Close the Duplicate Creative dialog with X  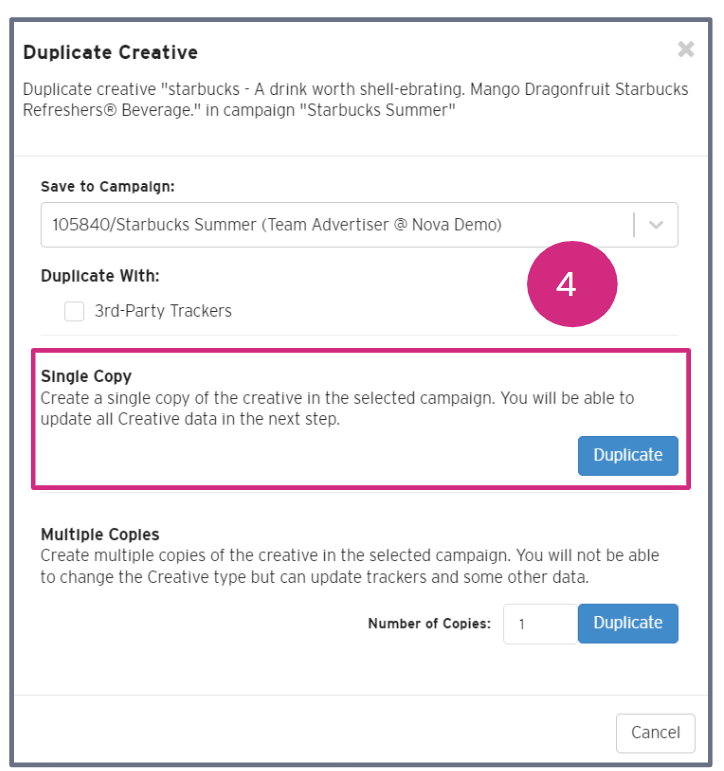[685, 49]
